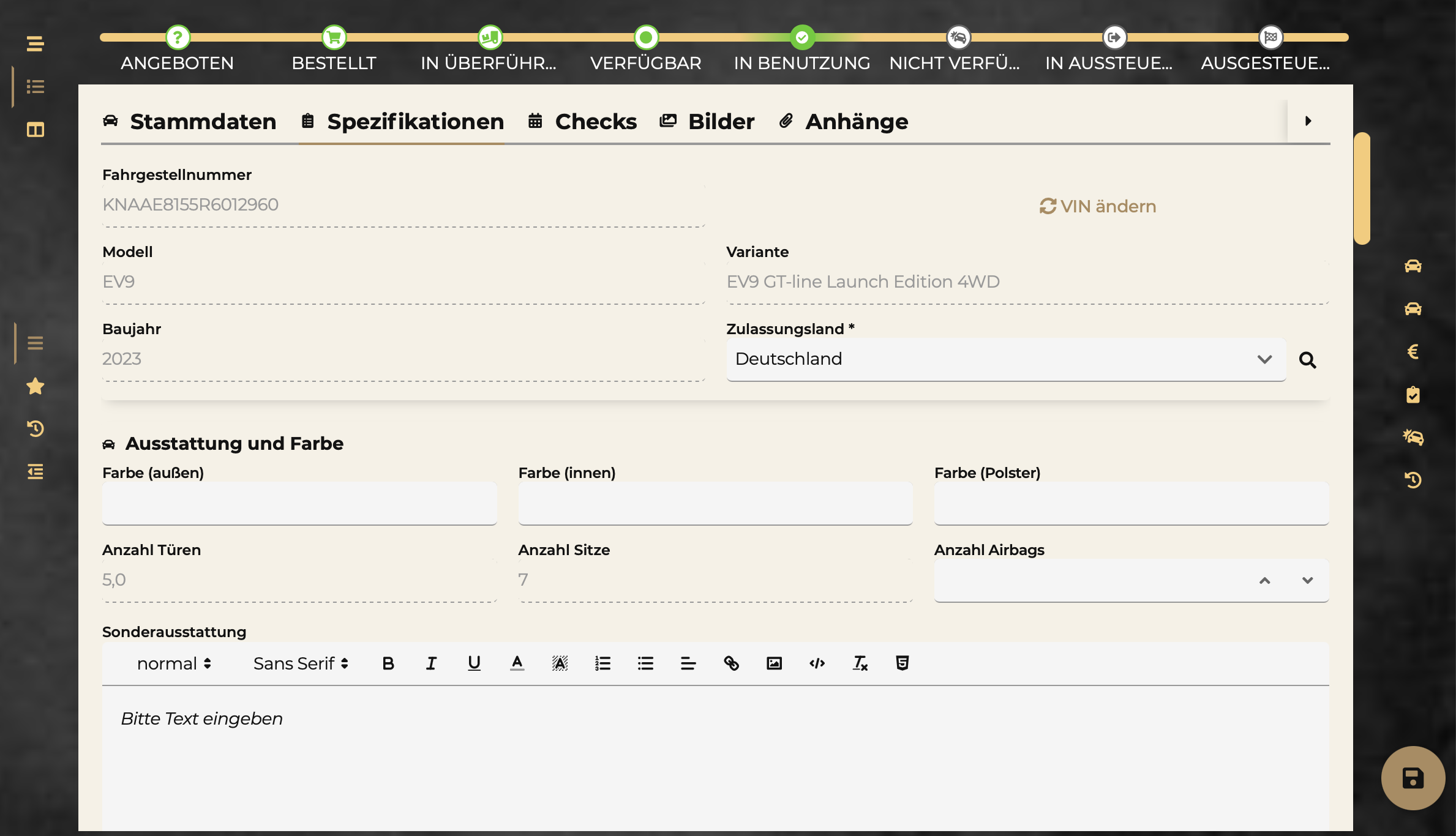Image resolution: width=1456 pixels, height=836 pixels.
Task: Click the lines menu icon above the star
Action: click(x=35, y=343)
